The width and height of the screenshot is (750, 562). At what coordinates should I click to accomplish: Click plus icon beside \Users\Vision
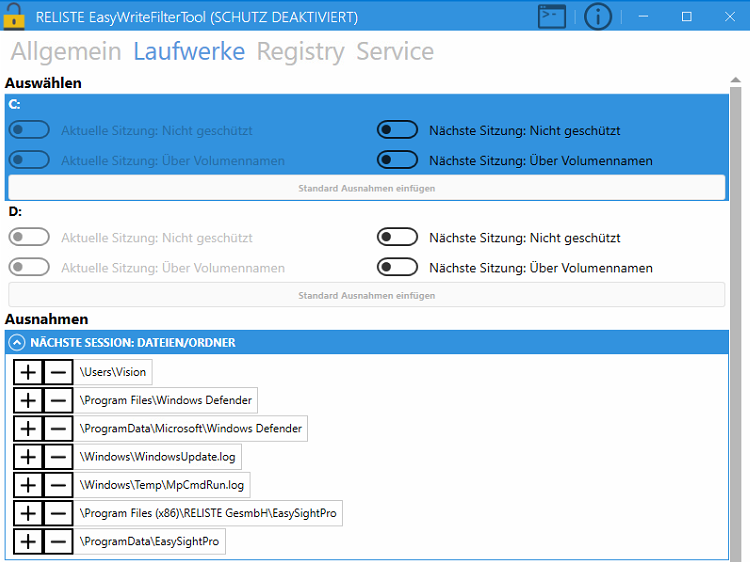pyautogui.click(x=29, y=372)
